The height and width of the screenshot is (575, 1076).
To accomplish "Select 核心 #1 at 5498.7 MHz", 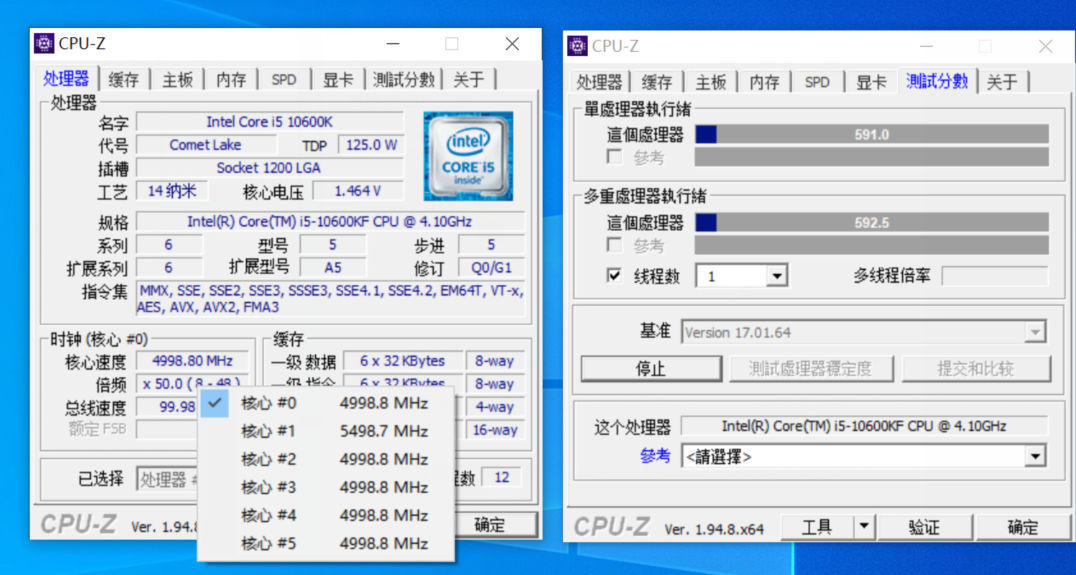I will pyautogui.click(x=325, y=432).
